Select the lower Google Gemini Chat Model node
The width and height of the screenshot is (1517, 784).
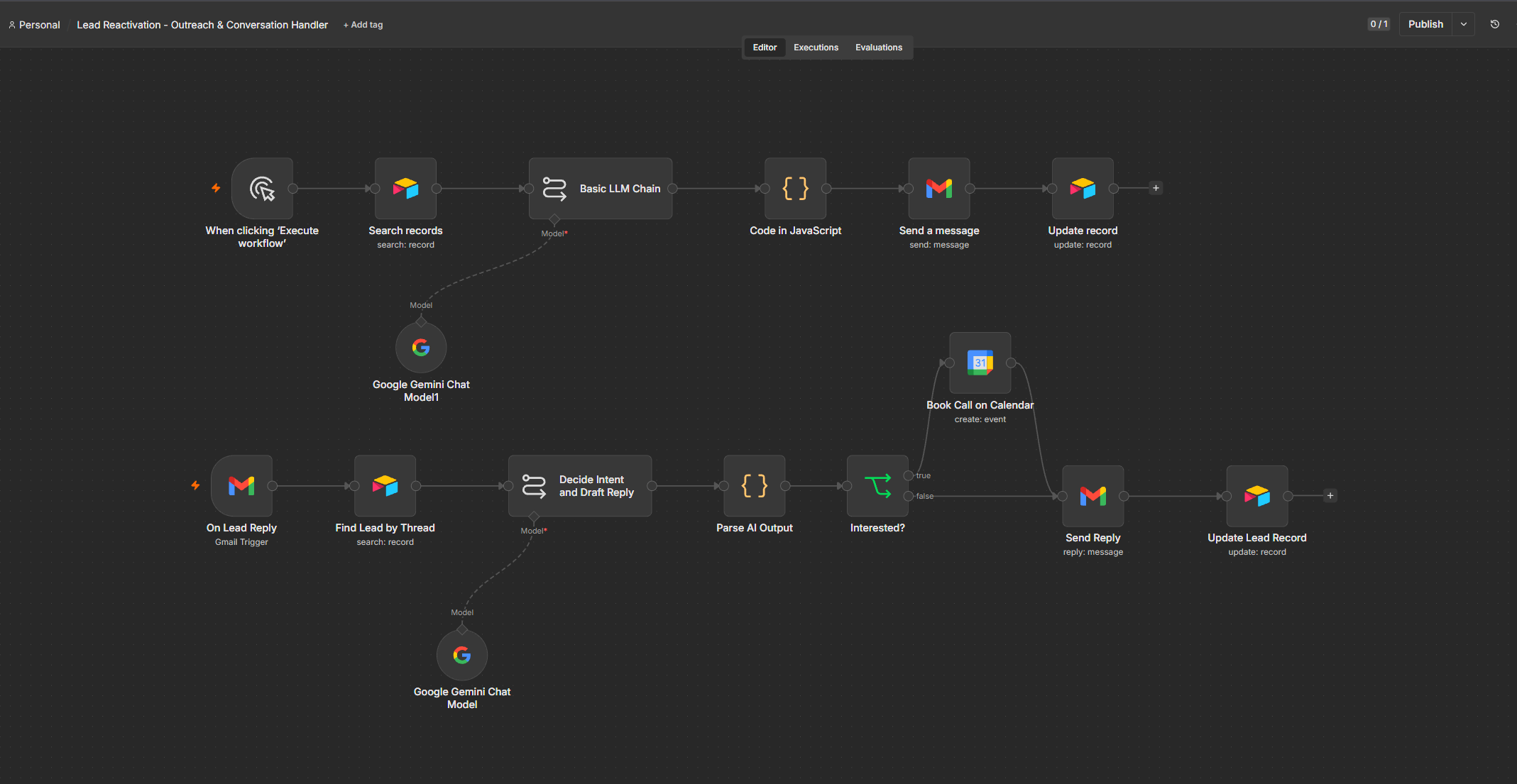point(462,654)
